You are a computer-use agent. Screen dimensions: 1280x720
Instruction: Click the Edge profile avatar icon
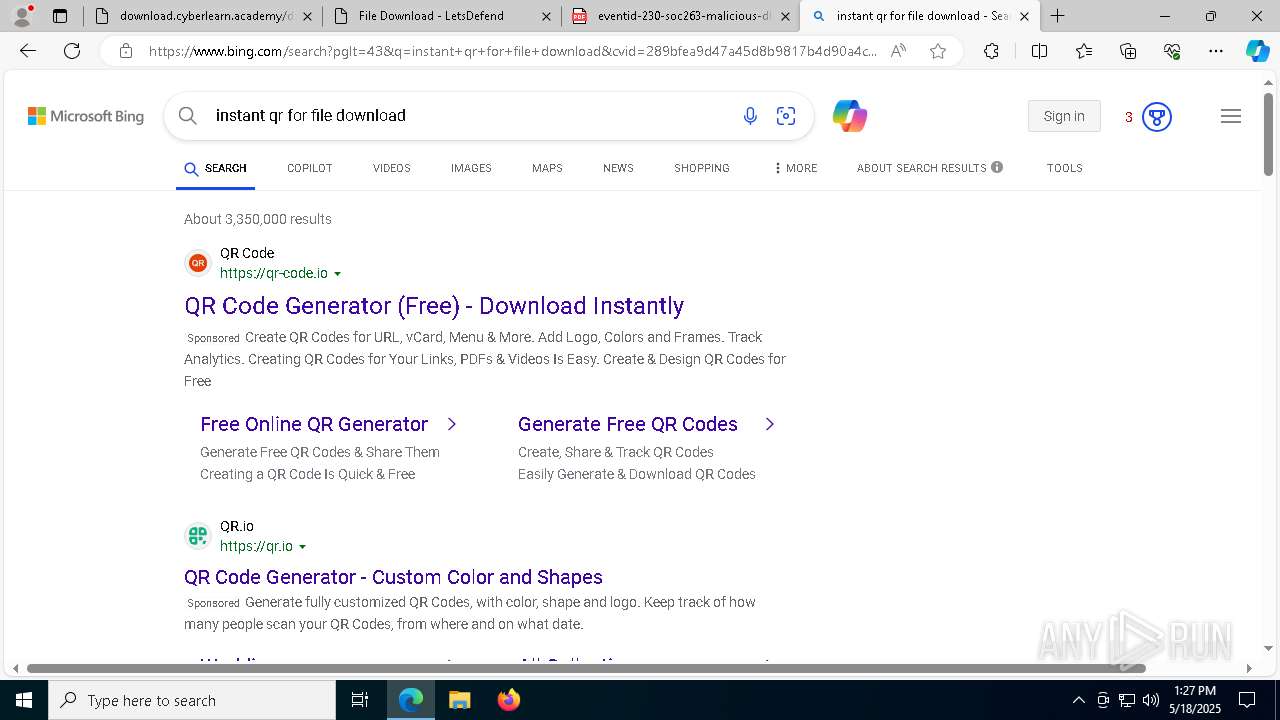tap(22, 15)
